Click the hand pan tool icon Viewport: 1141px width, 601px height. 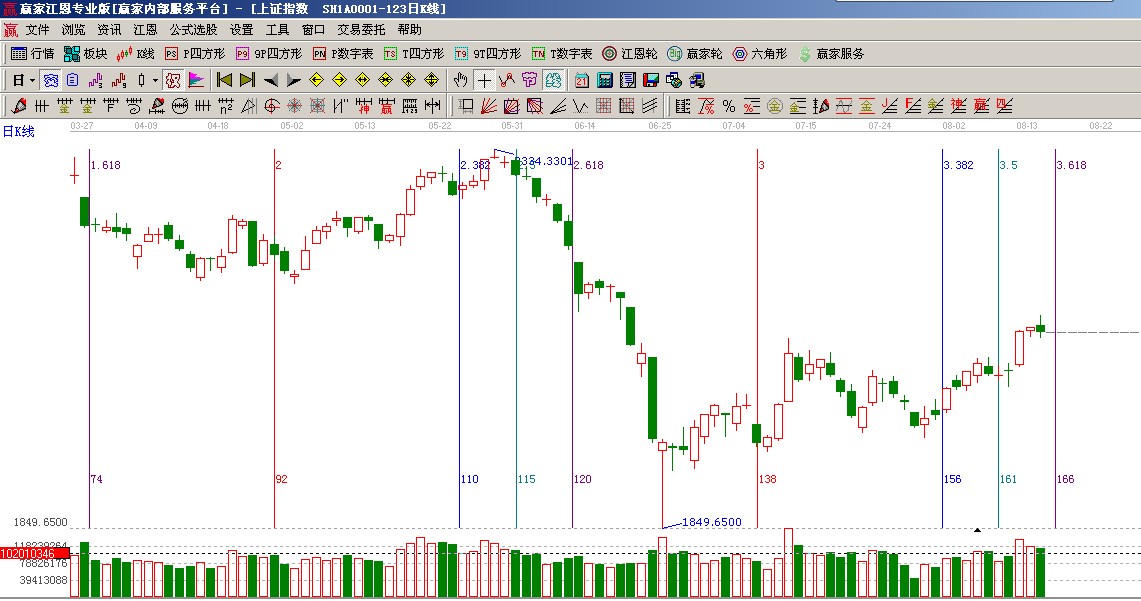(x=460, y=80)
